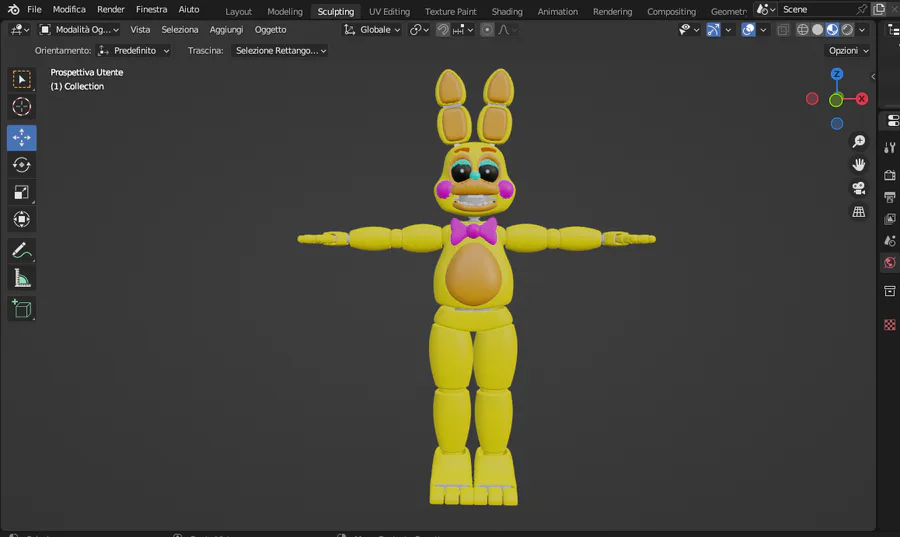This screenshot has height=537, width=900.
Task: Open visibility and selectability filter dropdown
Action: 689,30
